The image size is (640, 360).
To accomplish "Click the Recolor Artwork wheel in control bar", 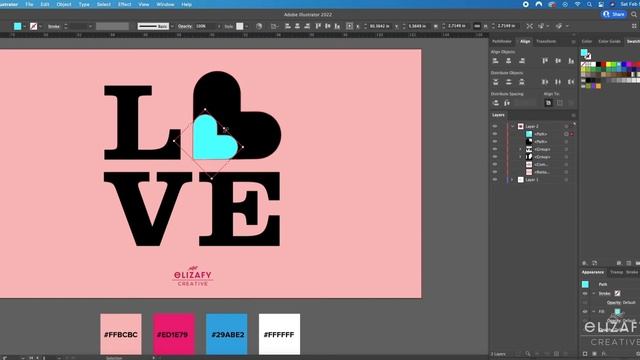I will tap(259, 26).
